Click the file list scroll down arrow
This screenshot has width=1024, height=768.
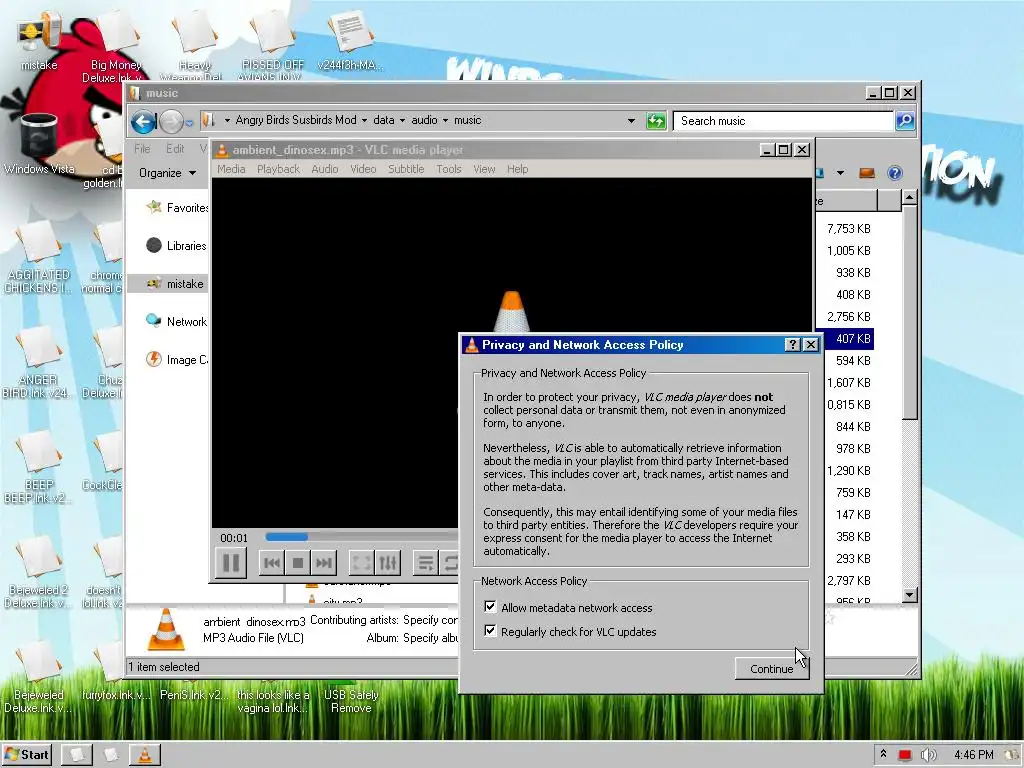[x=909, y=595]
